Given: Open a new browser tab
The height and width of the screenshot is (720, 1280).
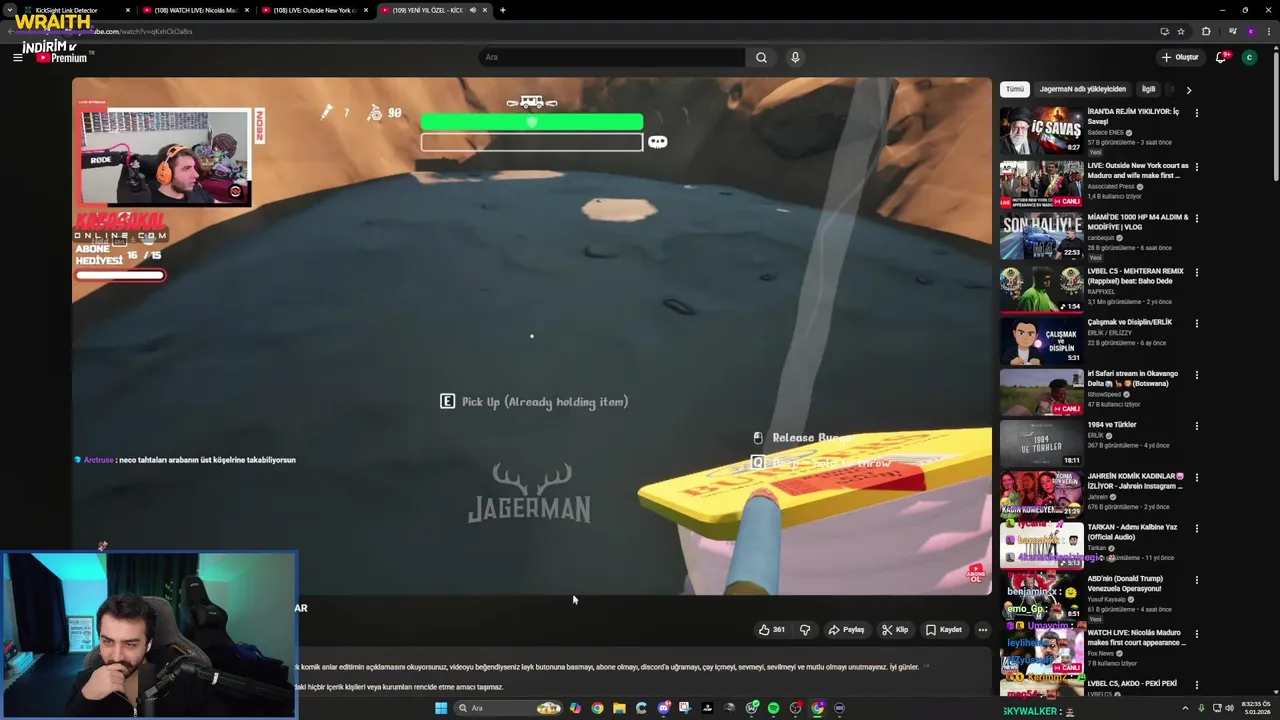Looking at the screenshot, I should (502, 10).
